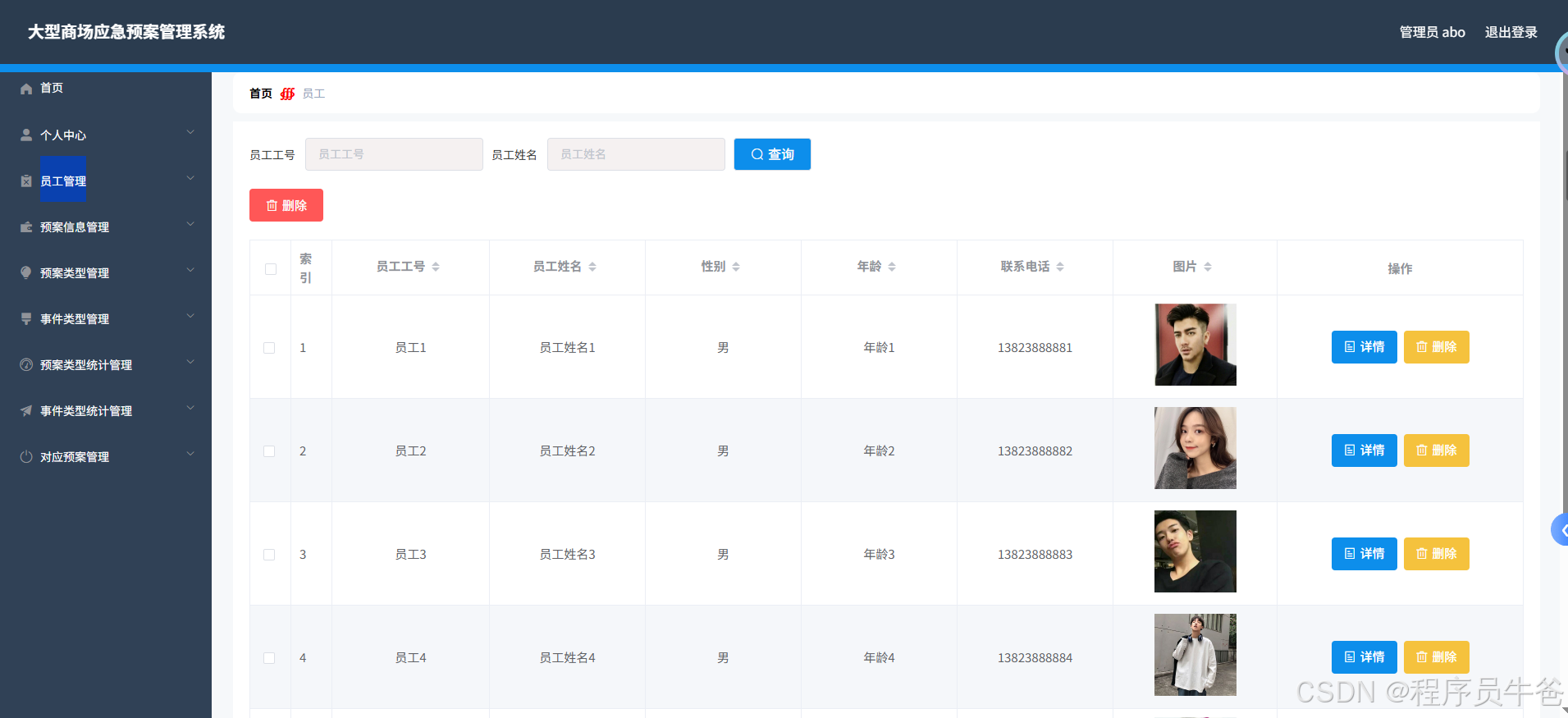Delete the 员工3 row
Viewport: 1568px width, 718px height.
click(1436, 554)
